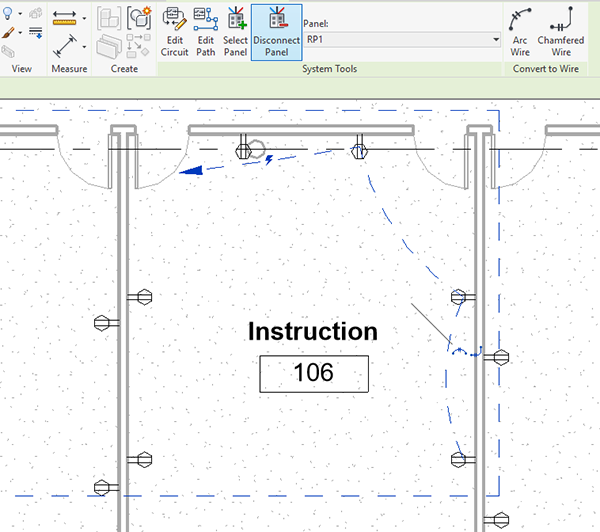Image resolution: width=600 pixels, height=532 pixels.
Task: Click the ruler Measure tool
Action: point(65,18)
